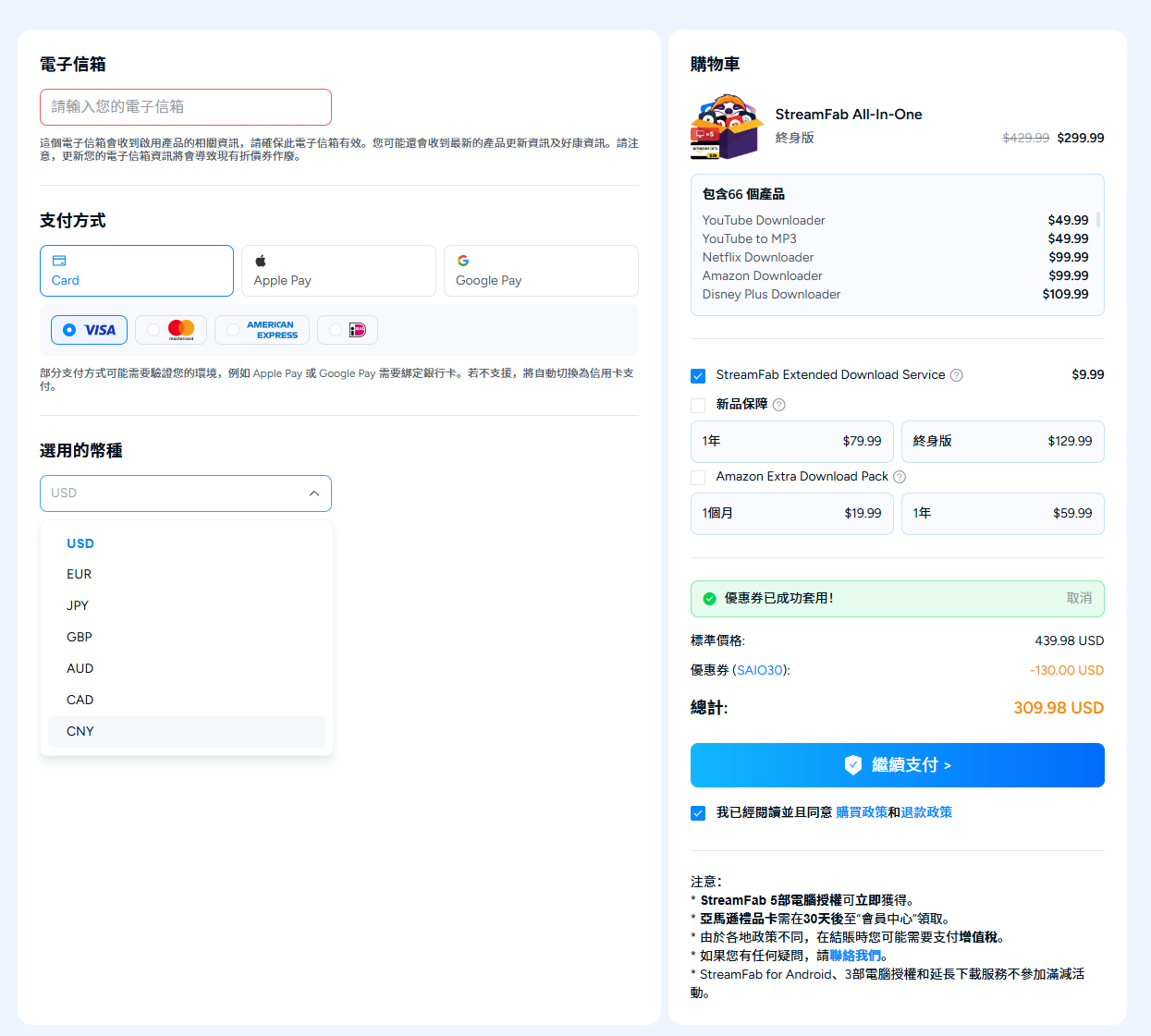Screen dimensions: 1151x1036
Task: Click the StreamFab All-In-One product thumbnail
Action: [x=727, y=127]
